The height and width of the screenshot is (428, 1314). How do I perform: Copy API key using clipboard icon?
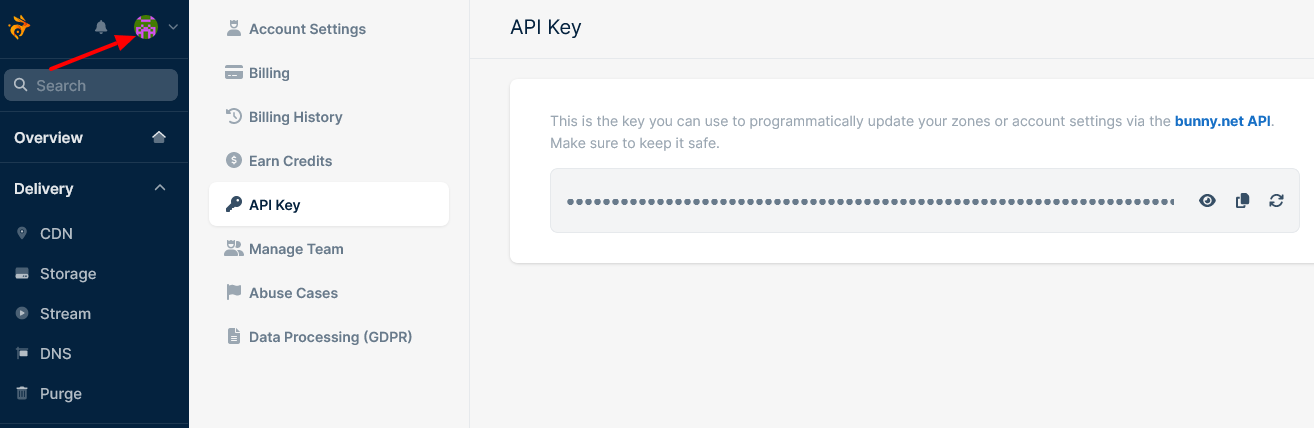(x=1242, y=201)
